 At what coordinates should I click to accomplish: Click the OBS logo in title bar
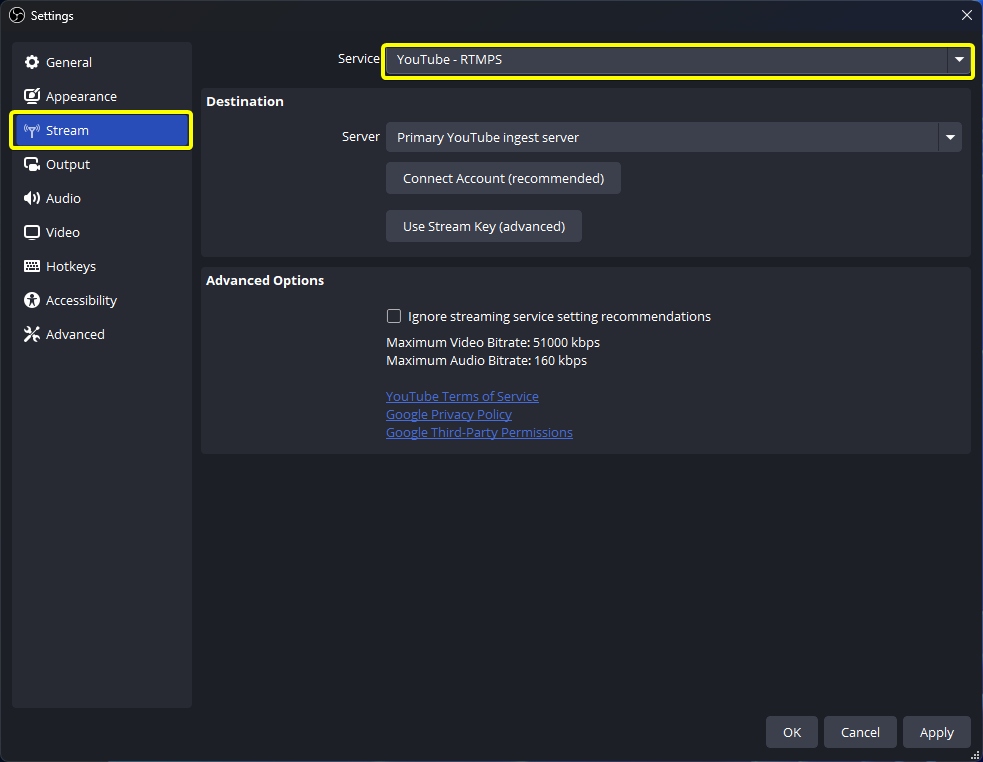tap(17, 15)
